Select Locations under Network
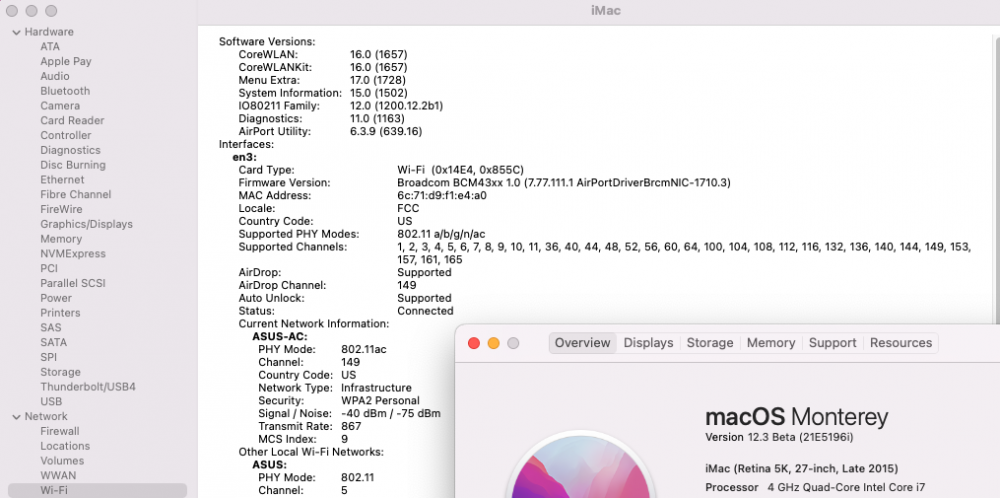This screenshot has width=1000, height=498. point(65,446)
